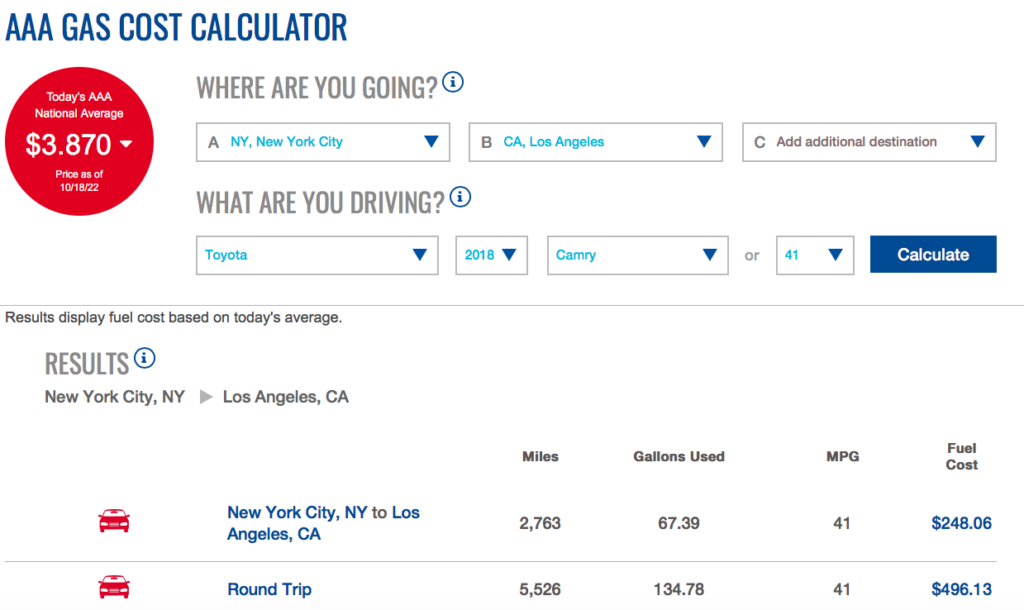Click info icon beside What Are You Driving

point(460,197)
